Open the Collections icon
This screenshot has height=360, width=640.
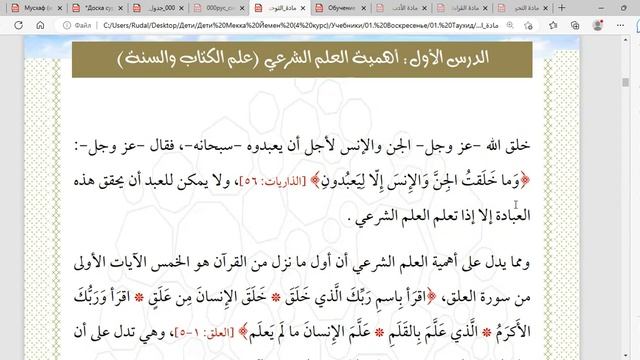575,25
